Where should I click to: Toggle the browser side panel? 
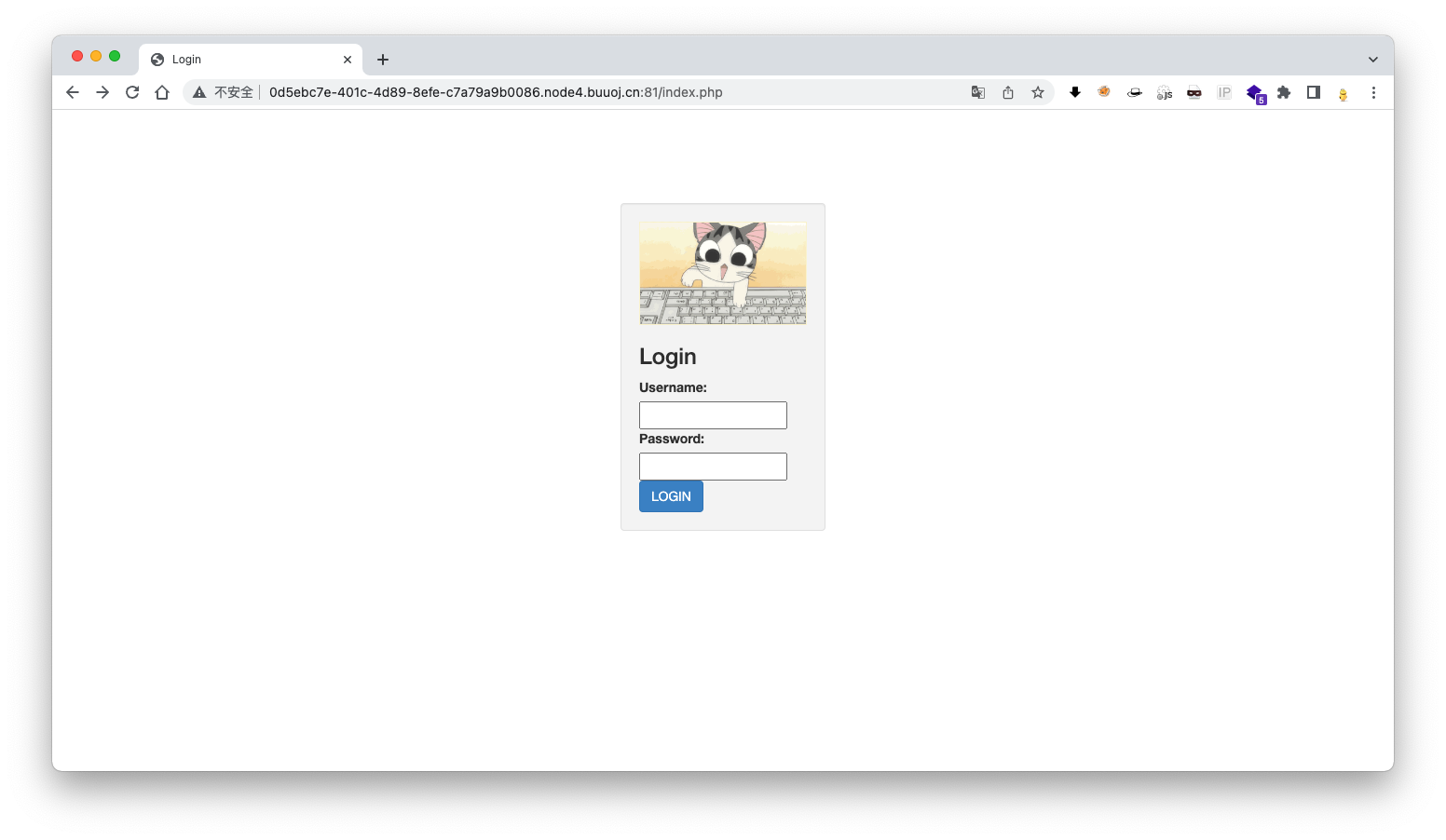(x=1314, y=92)
